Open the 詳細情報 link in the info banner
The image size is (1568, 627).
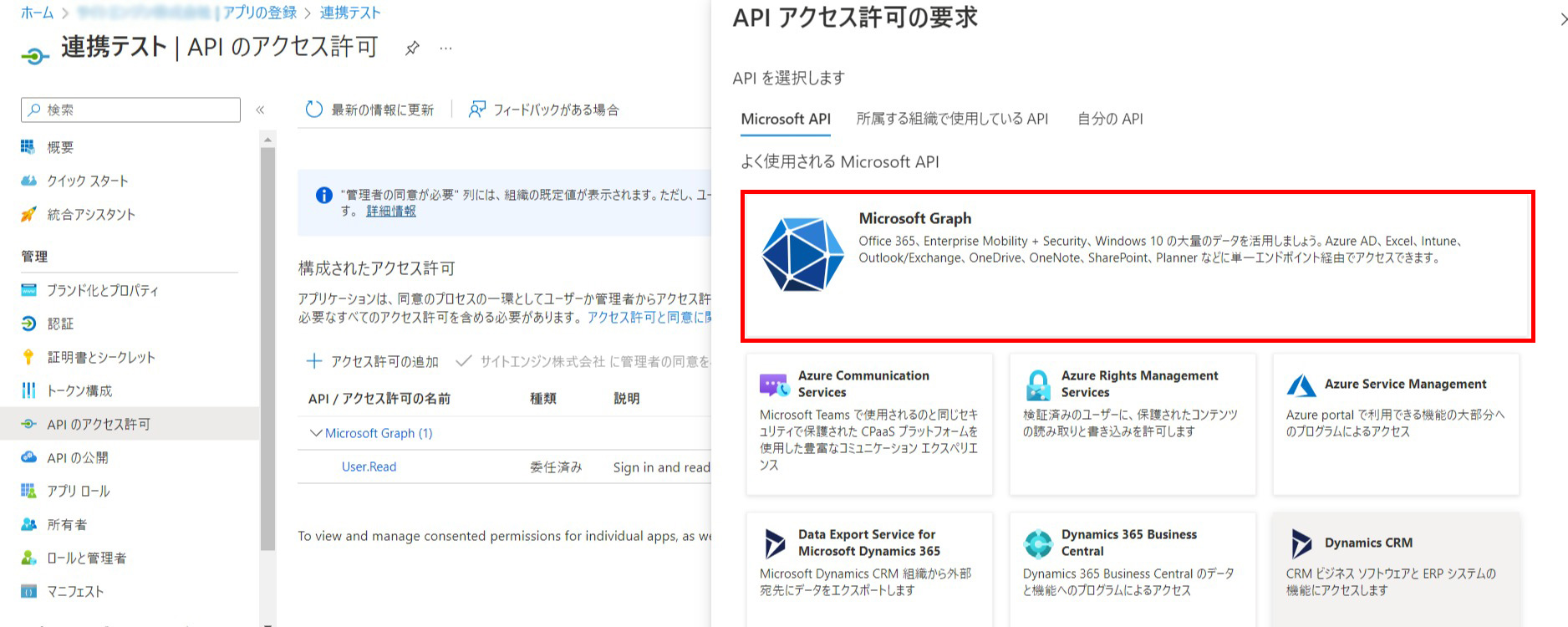tap(390, 211)
